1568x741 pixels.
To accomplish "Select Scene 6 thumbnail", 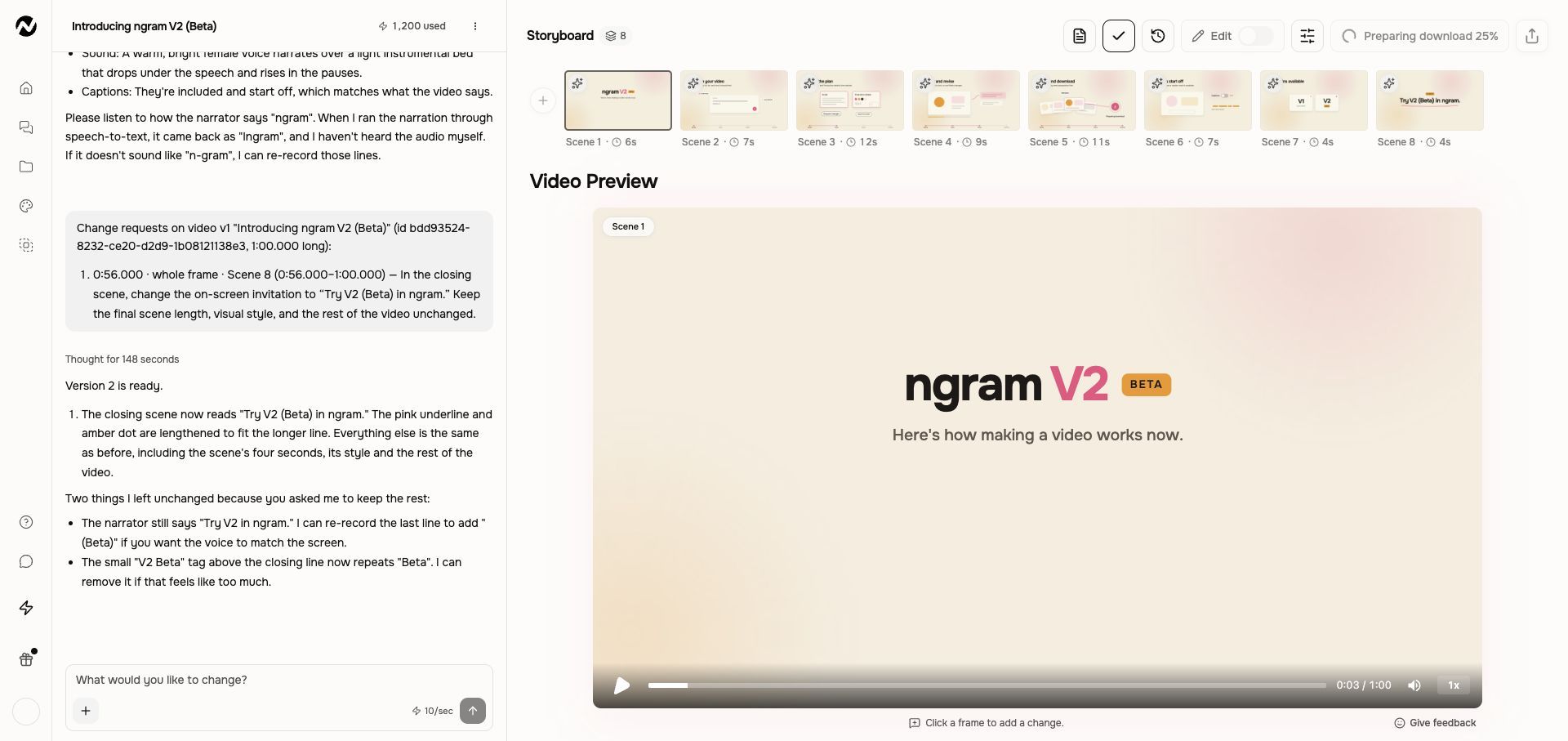I will coord(1198,100).
